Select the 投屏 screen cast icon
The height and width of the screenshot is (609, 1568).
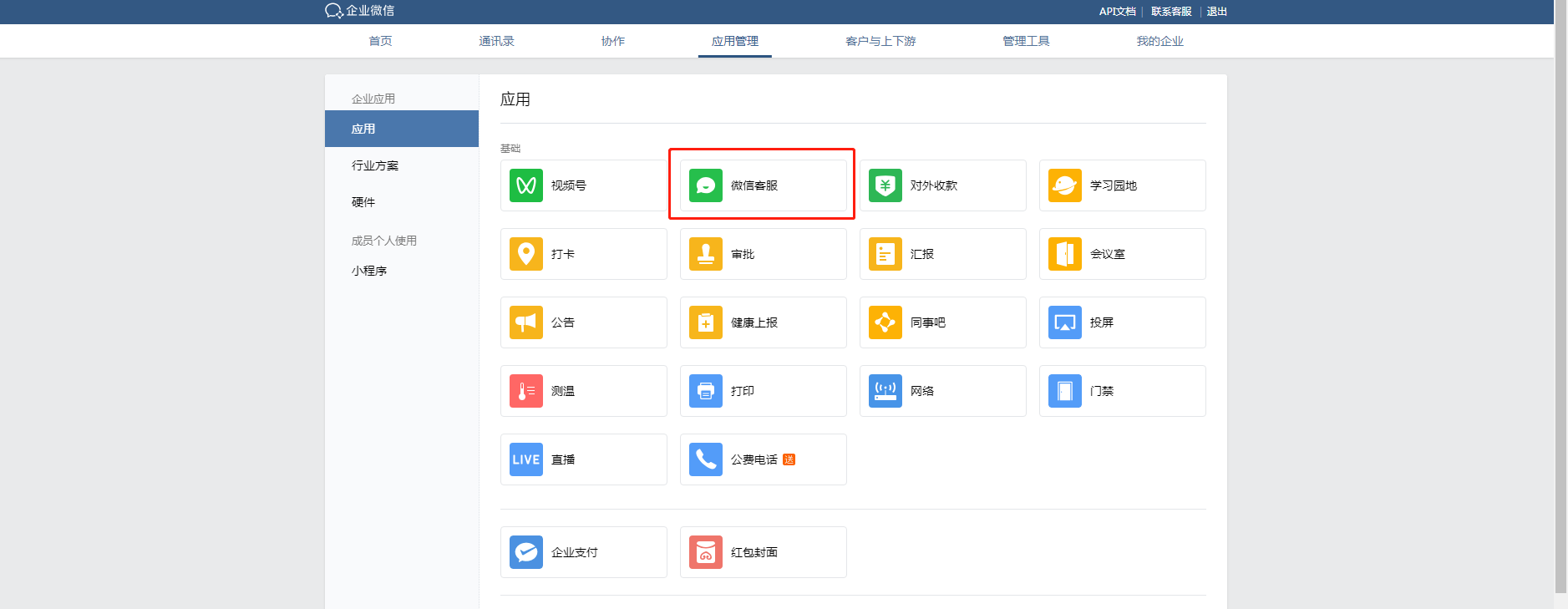[x=1065, y=322]
